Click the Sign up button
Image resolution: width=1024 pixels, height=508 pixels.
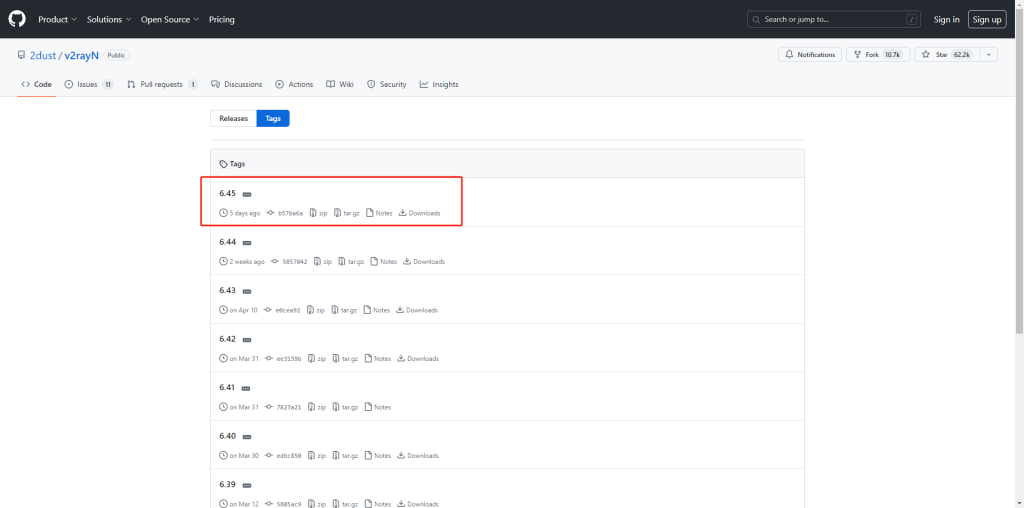[x=987, y=20]
